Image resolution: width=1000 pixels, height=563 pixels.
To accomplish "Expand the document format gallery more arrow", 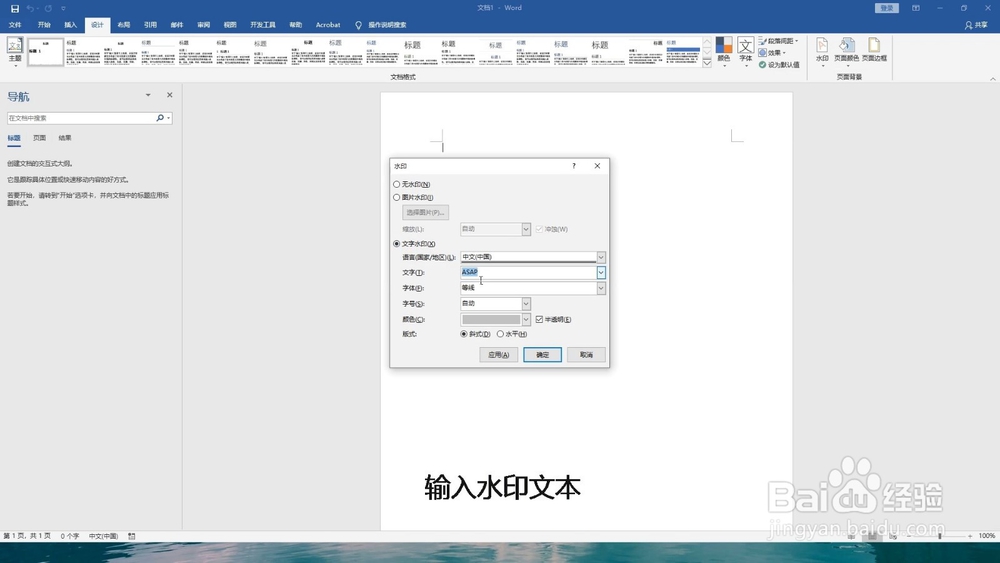I will pos(707,63).
